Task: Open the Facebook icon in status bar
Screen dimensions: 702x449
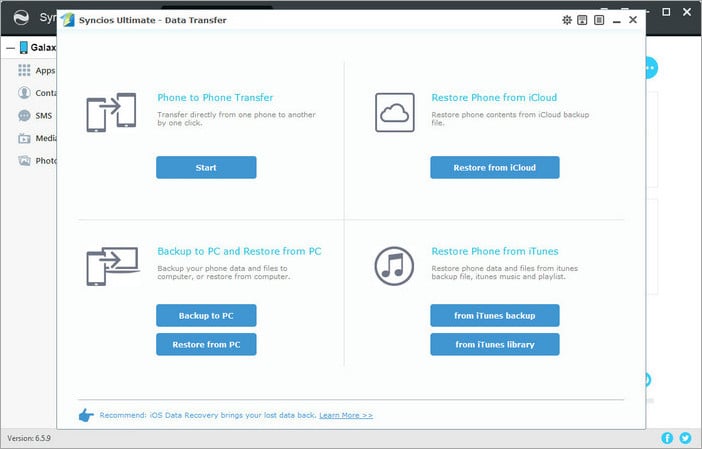Action: click(x=667, y=438)
